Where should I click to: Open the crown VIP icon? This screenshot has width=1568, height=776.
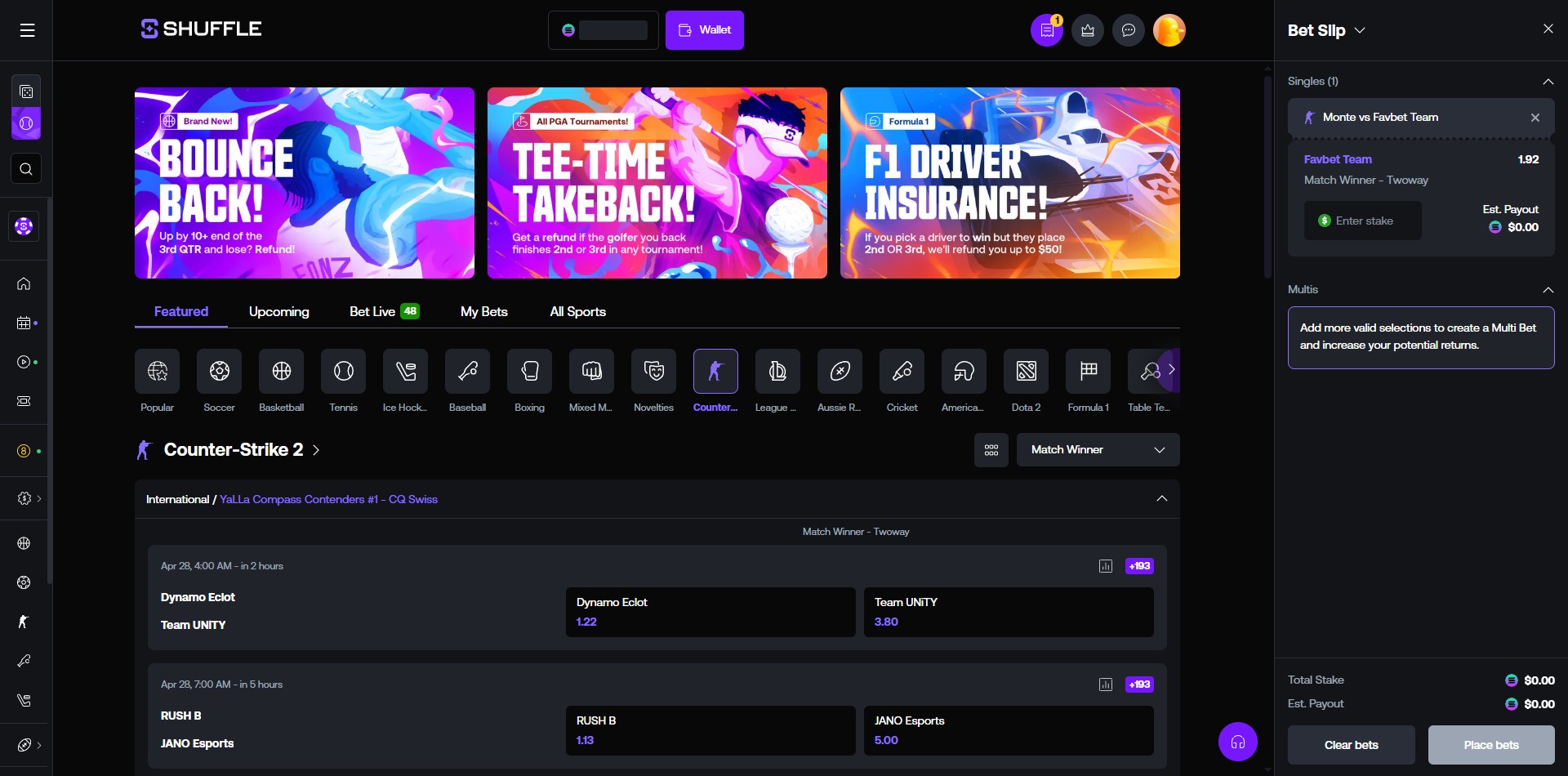coord(1088,30)
